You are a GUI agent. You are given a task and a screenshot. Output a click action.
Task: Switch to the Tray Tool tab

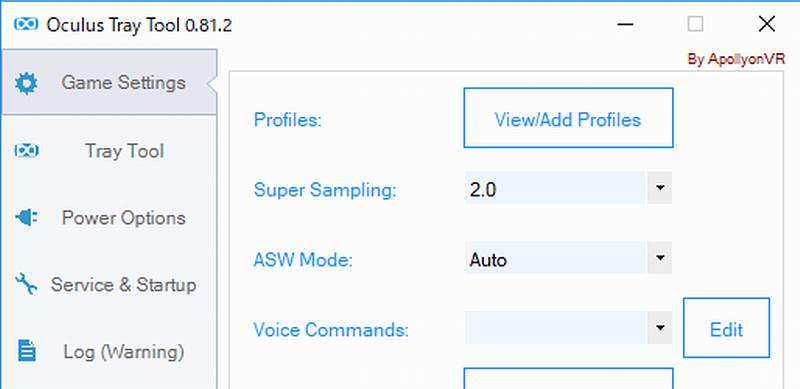(x=109, y=151)
